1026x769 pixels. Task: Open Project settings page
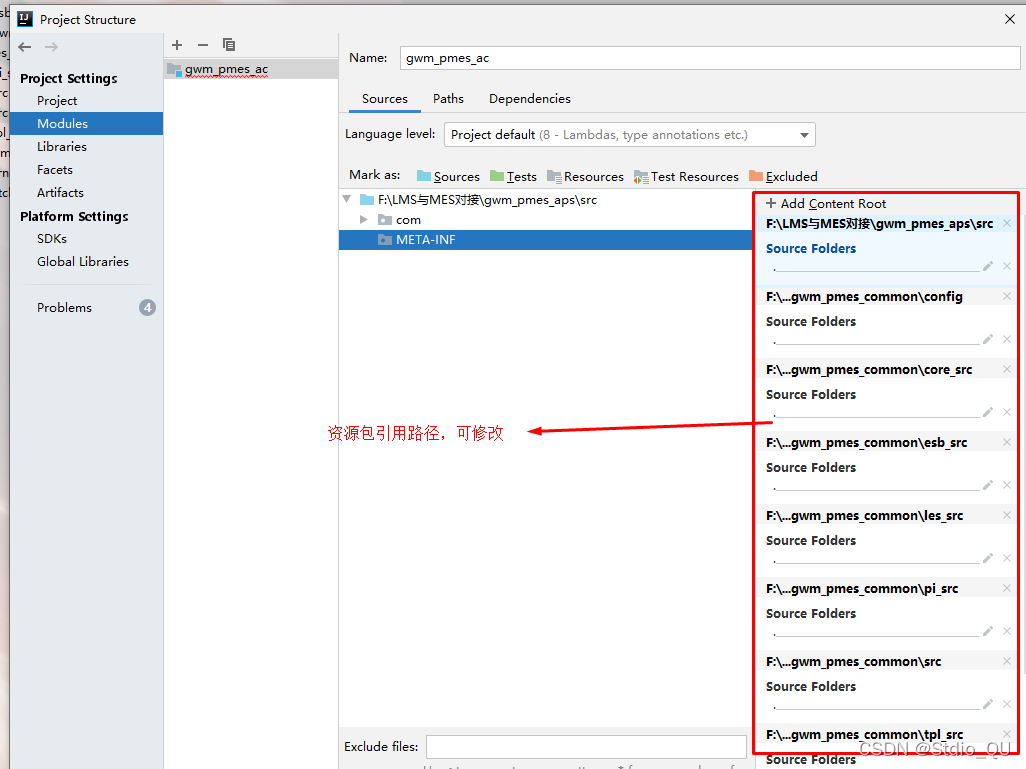(x=57, y=101)
